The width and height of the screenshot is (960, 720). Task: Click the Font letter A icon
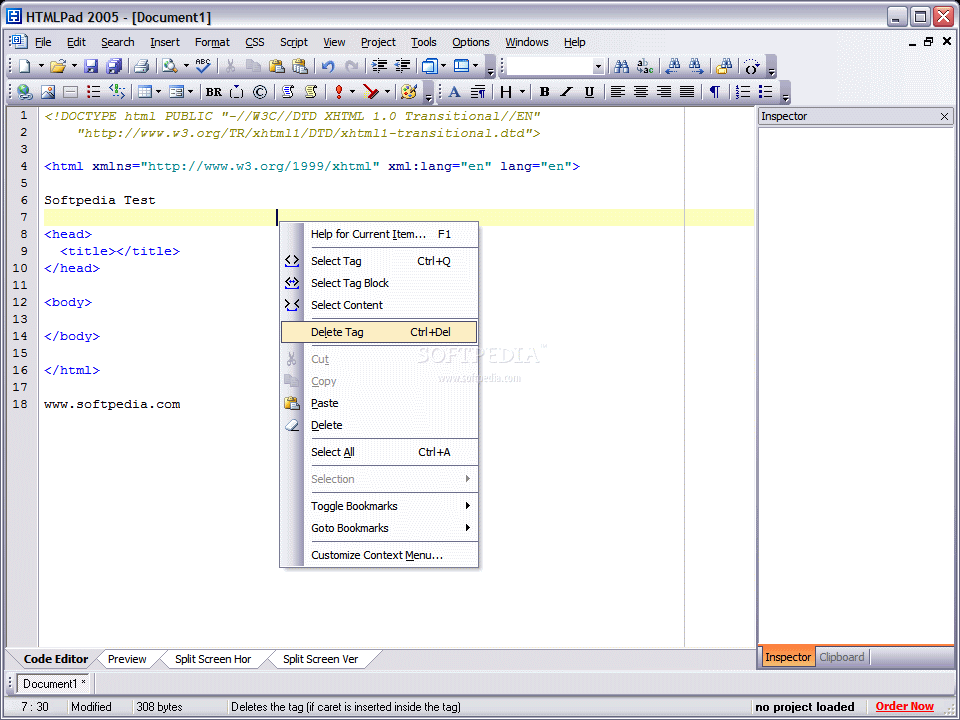454,92
